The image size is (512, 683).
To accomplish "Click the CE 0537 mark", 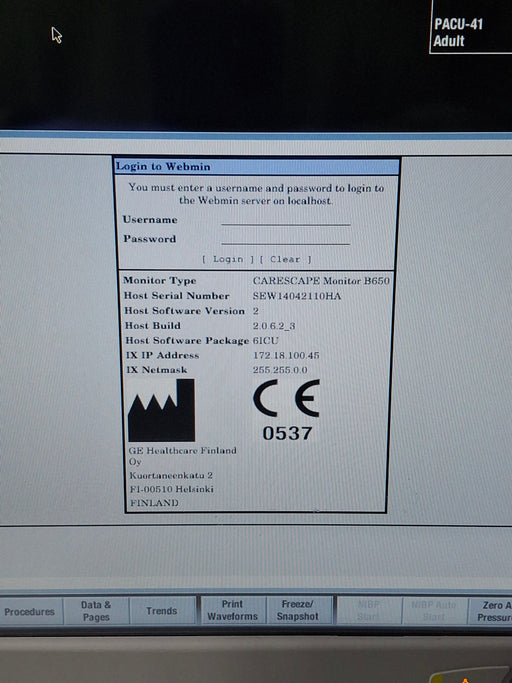I will 286,410.
